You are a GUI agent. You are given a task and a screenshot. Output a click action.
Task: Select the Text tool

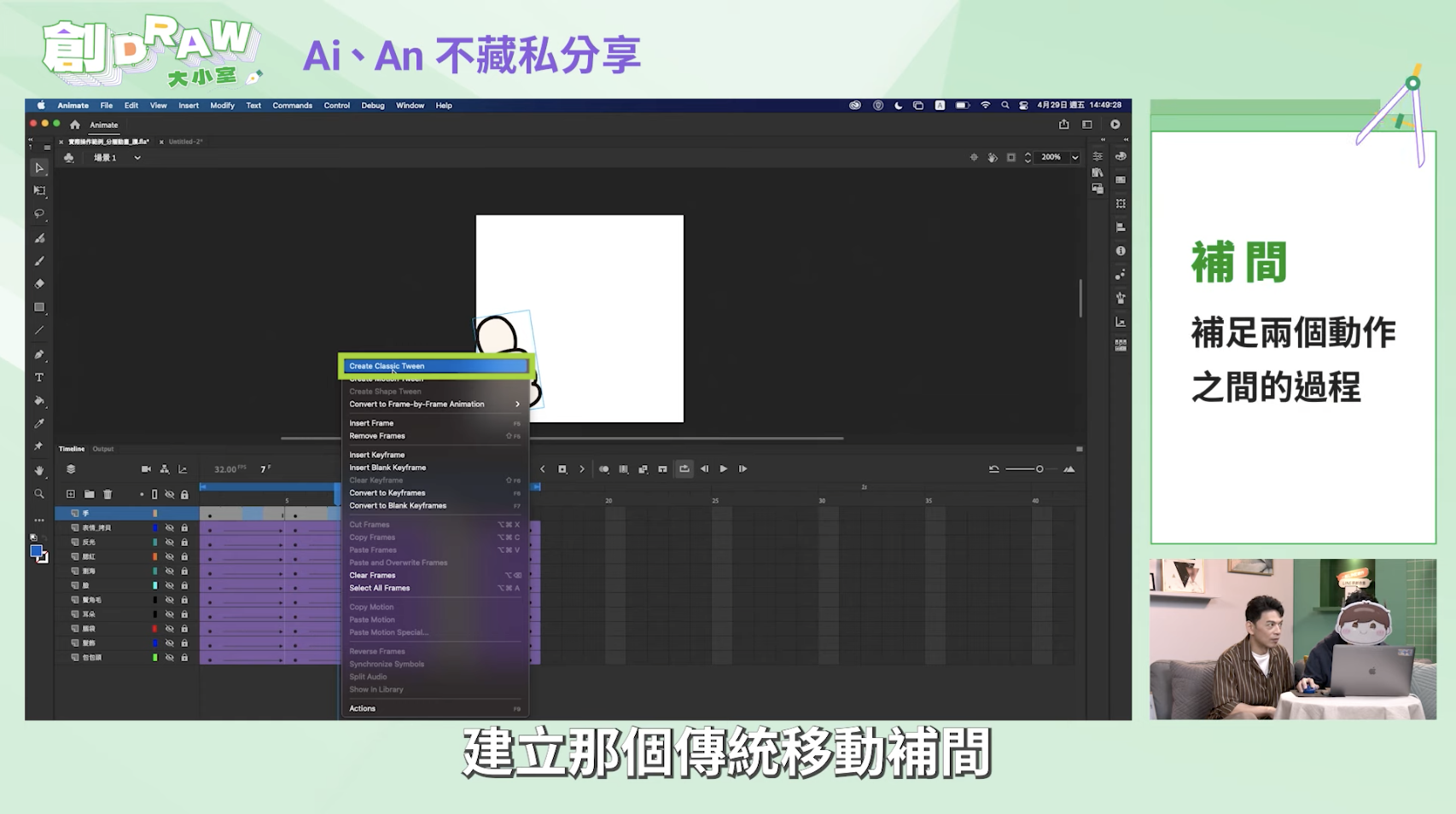[39, 377]
